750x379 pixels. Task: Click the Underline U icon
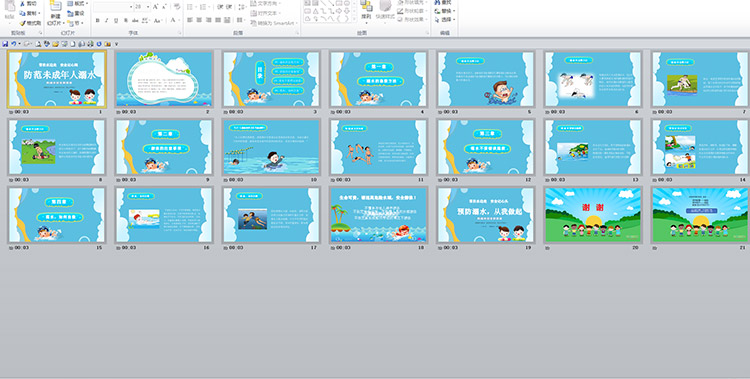click(x=116, y=21)
